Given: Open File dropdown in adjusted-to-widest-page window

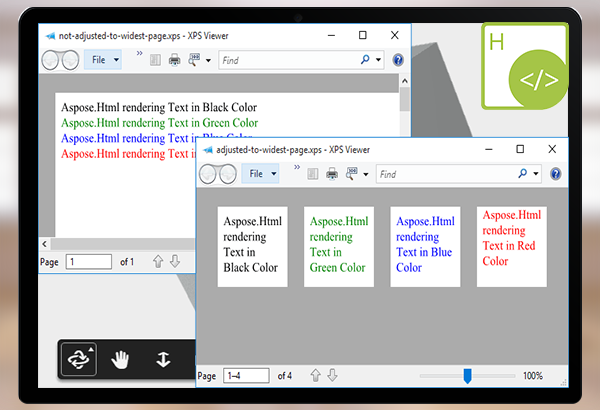Looking at the screenshot, I should point(261,174).
